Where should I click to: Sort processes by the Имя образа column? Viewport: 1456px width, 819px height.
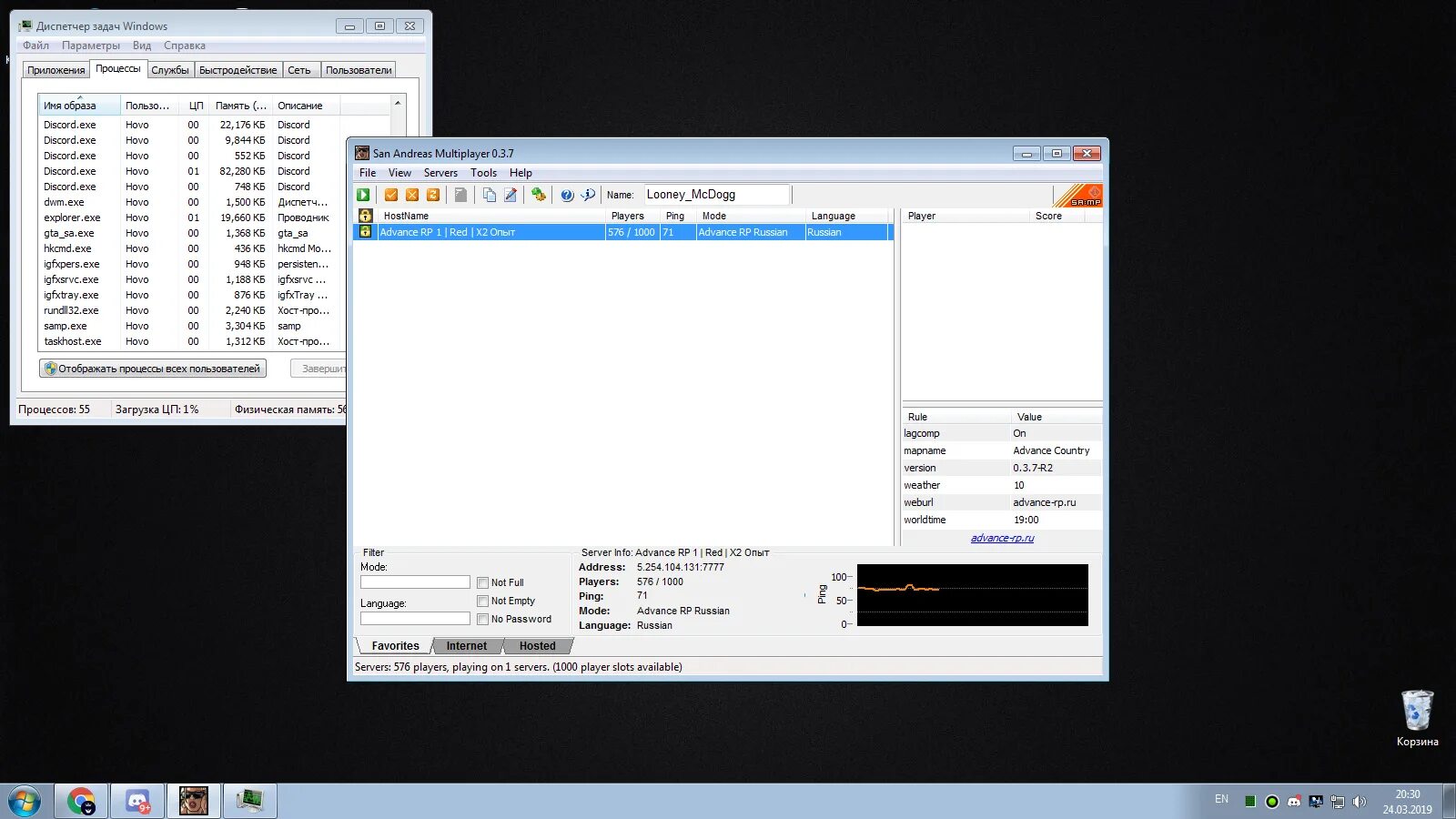79,106
